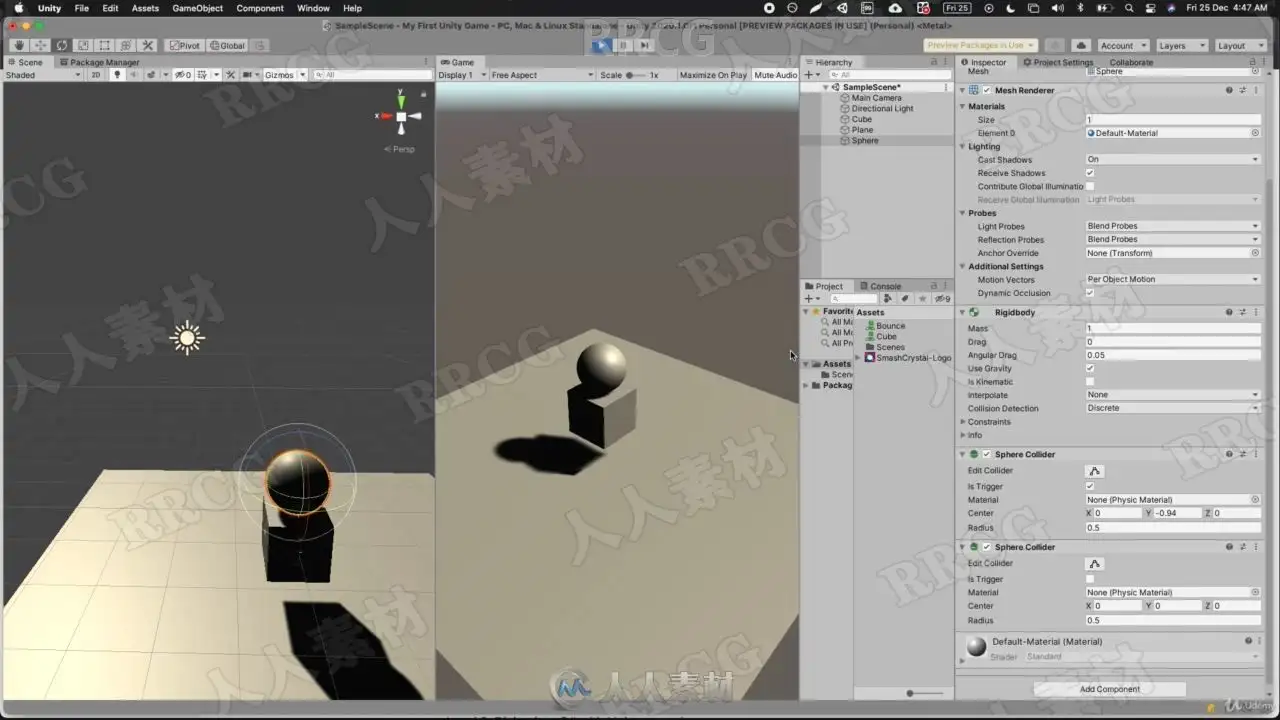Image resolution: width=1280 pixels, height=720 pixels.
Task: Toggle first Sphere Collider Is Trigger checkbox
Action: click(1090, 486)
